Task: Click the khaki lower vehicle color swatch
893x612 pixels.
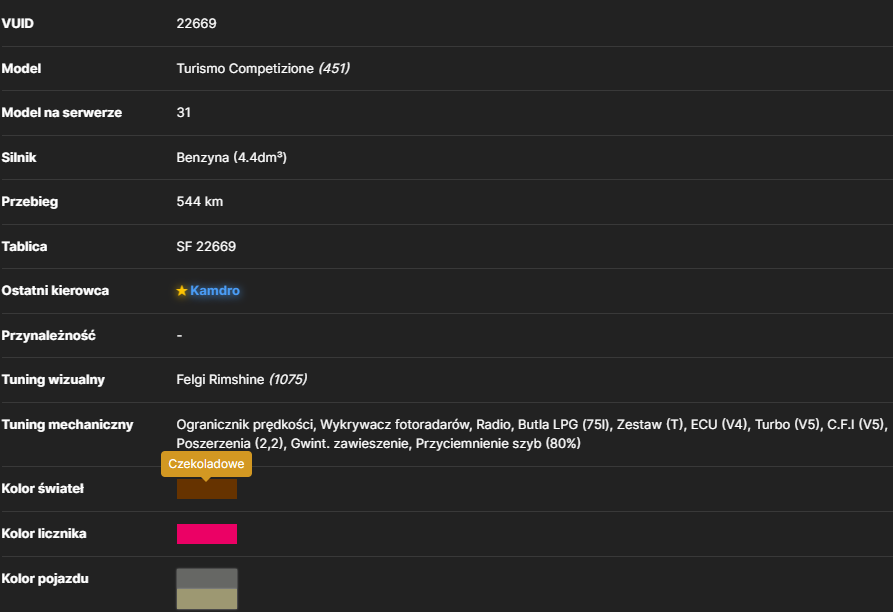Action: click(207, 599)
